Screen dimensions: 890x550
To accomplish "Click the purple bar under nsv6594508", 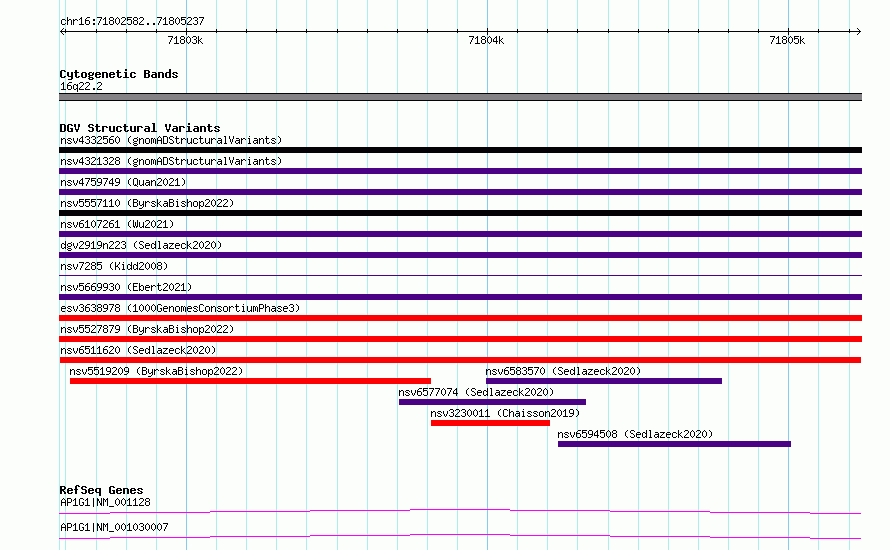I will pyautogui.click(x=674, y=444).
